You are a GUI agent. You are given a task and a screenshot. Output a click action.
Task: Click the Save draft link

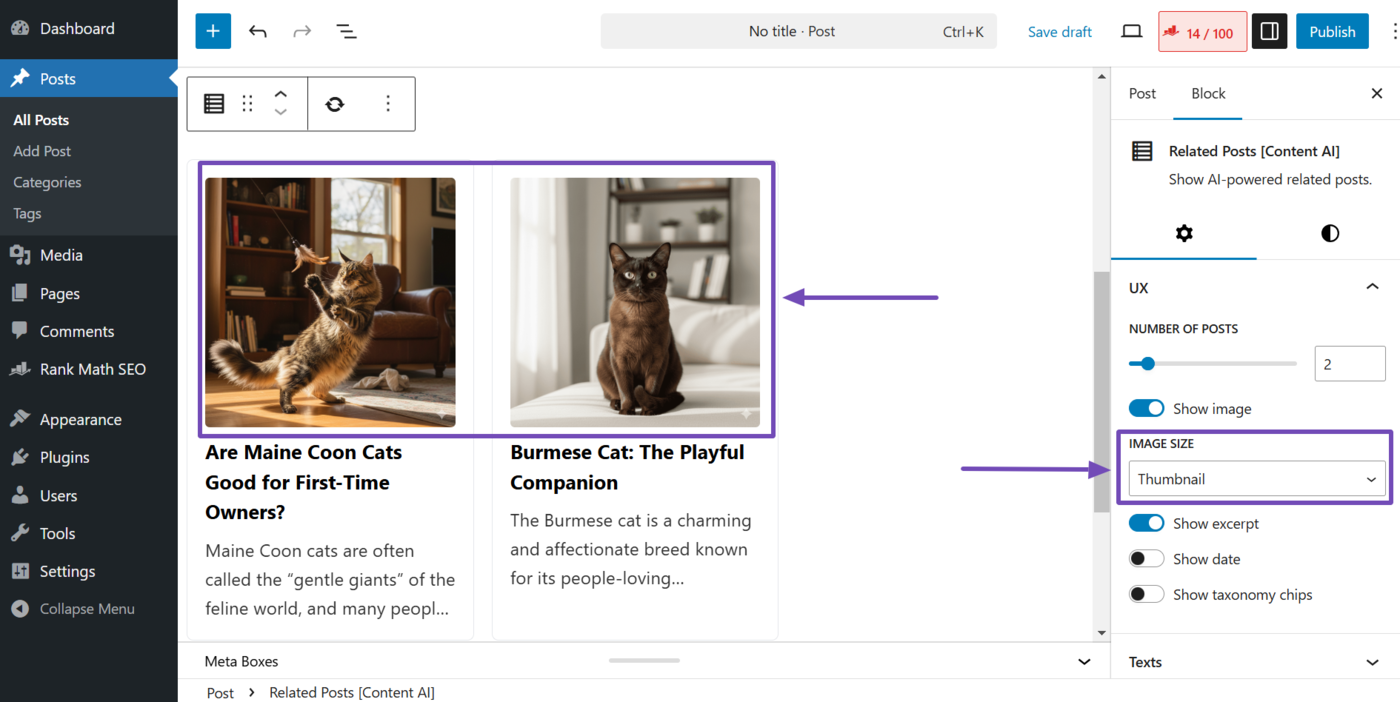pos(1059,31)
